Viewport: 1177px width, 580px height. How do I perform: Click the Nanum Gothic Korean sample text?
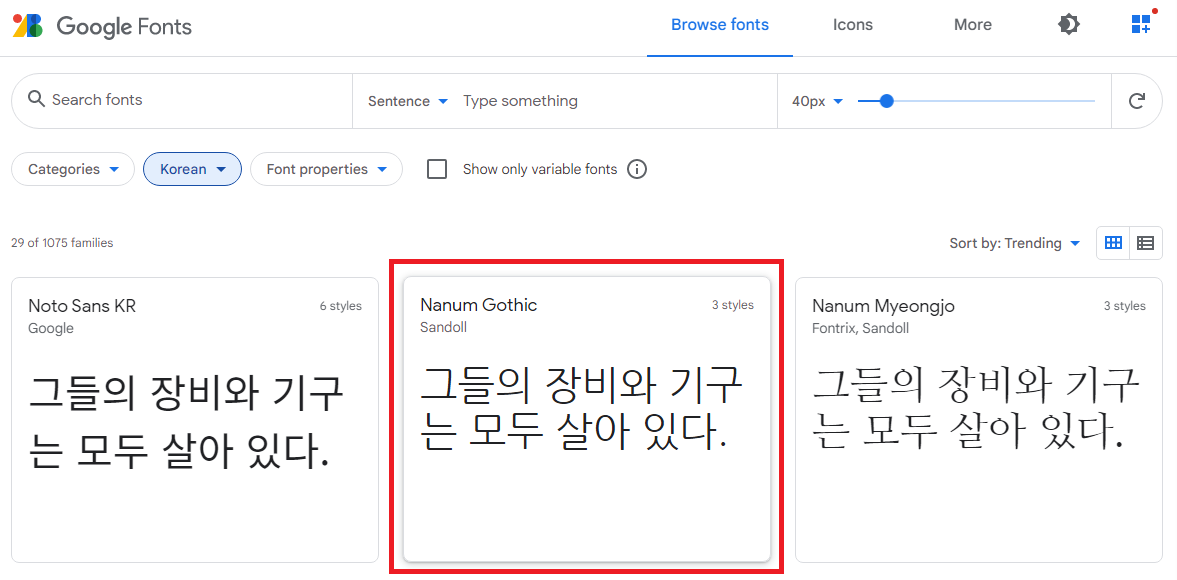click(x=581, y=407)
